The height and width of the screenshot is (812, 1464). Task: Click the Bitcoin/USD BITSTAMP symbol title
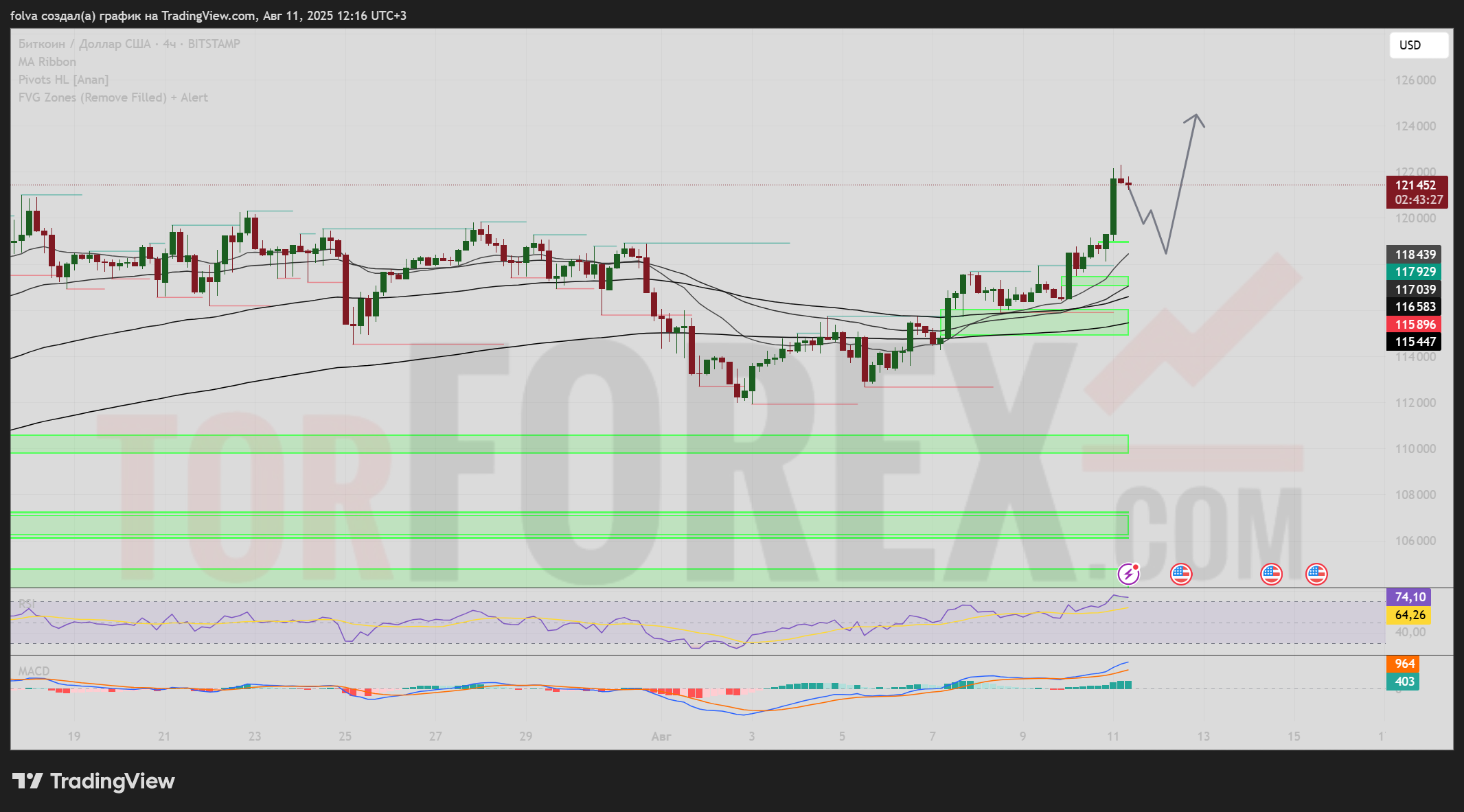(x=129, y=44)
